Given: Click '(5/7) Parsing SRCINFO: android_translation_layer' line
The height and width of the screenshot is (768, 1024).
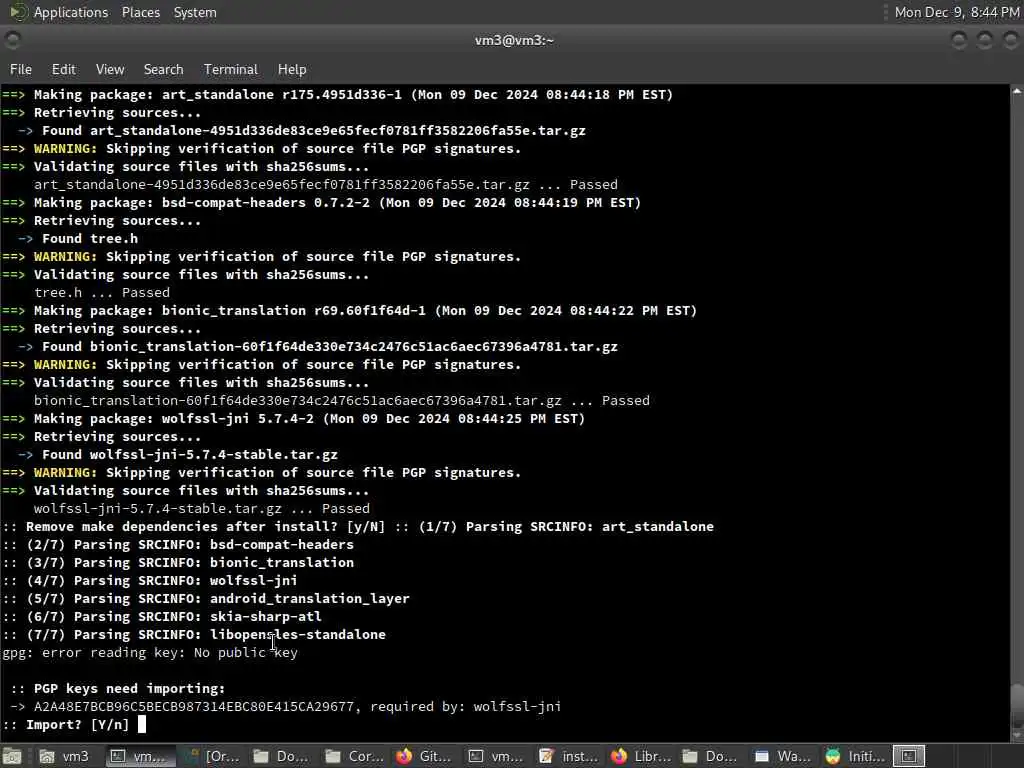Looking at the screenshot, I should [206, 598].
